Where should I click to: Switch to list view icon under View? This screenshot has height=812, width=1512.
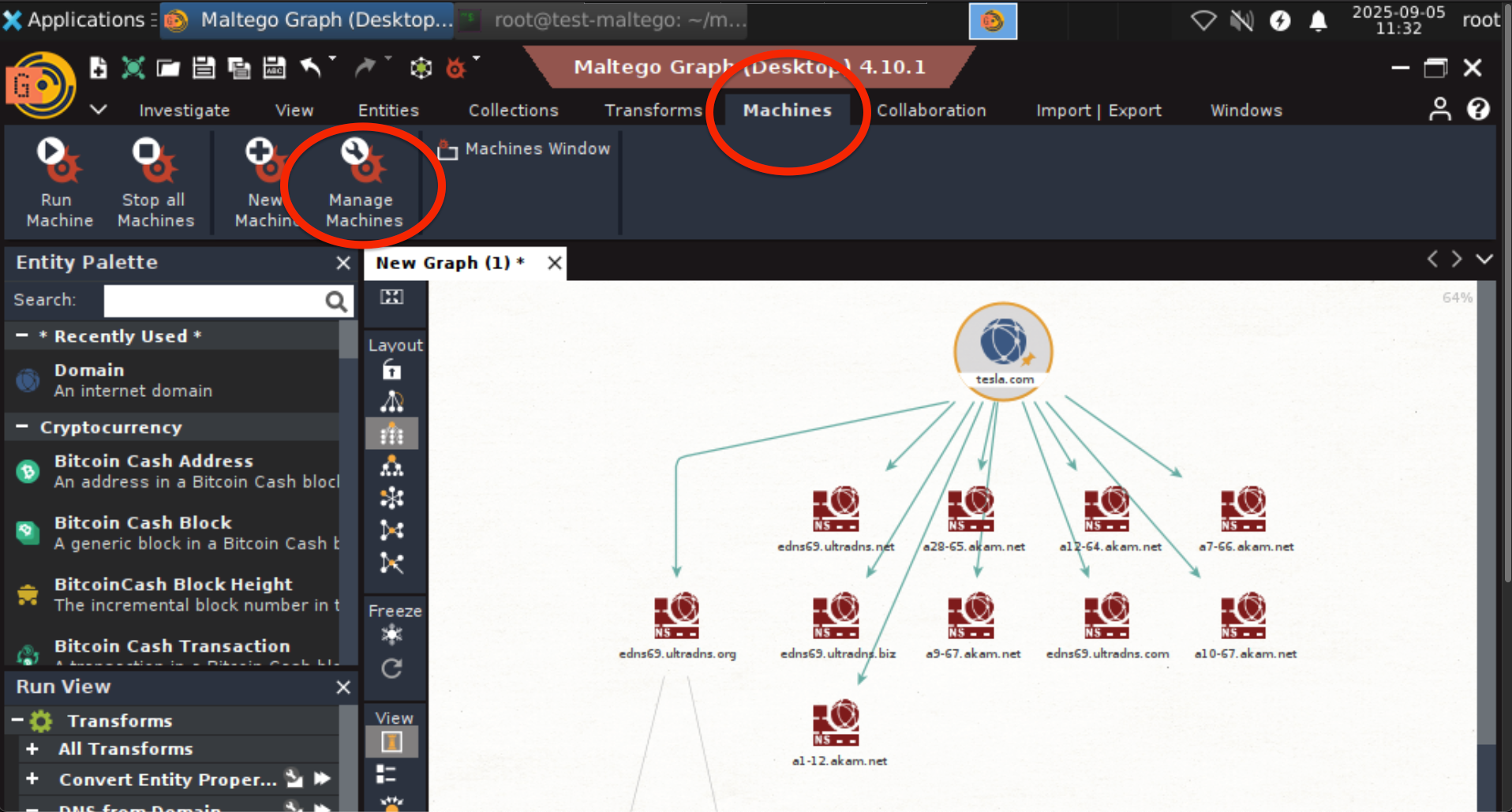pos(386,775)
